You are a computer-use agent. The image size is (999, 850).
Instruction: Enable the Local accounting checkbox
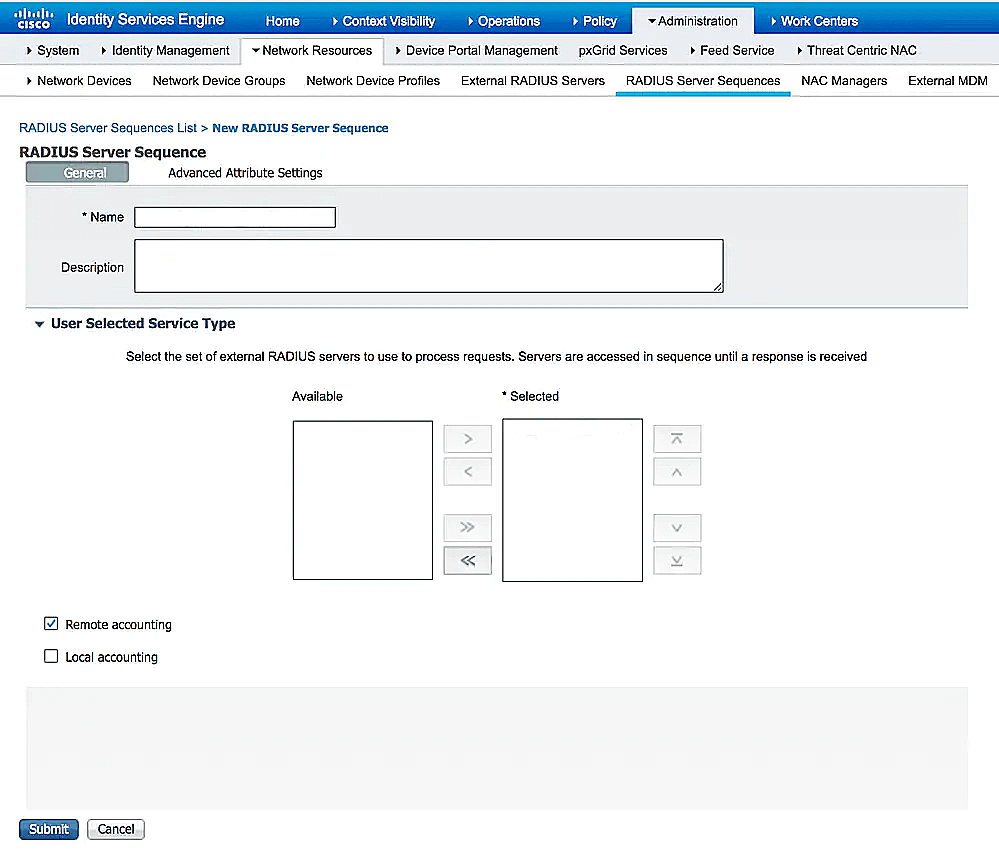click(51, 656)
